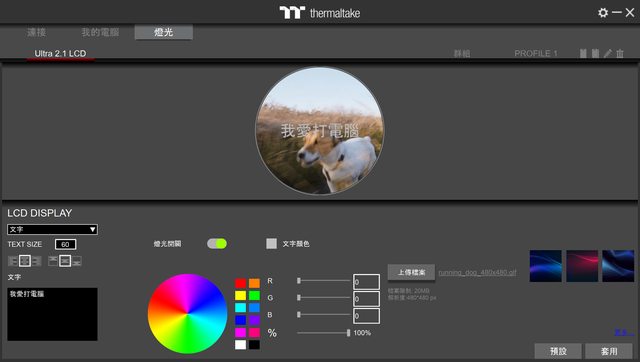The height and width of the screenshot is (362, 640).
Task: Pick the red color swatch
Action: point(240,283)
